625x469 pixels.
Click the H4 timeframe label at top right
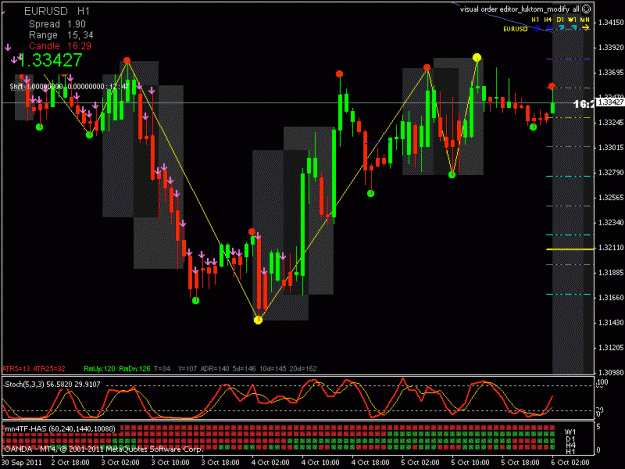click(x=548, y=20)
